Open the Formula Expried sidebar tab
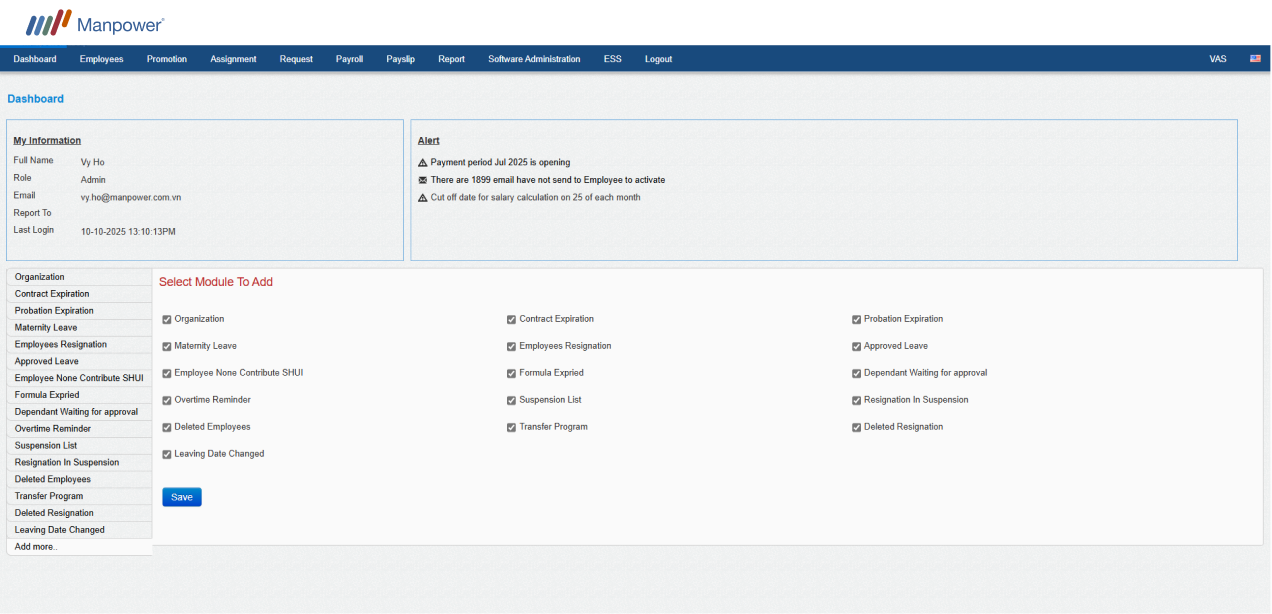 (79, 395)
